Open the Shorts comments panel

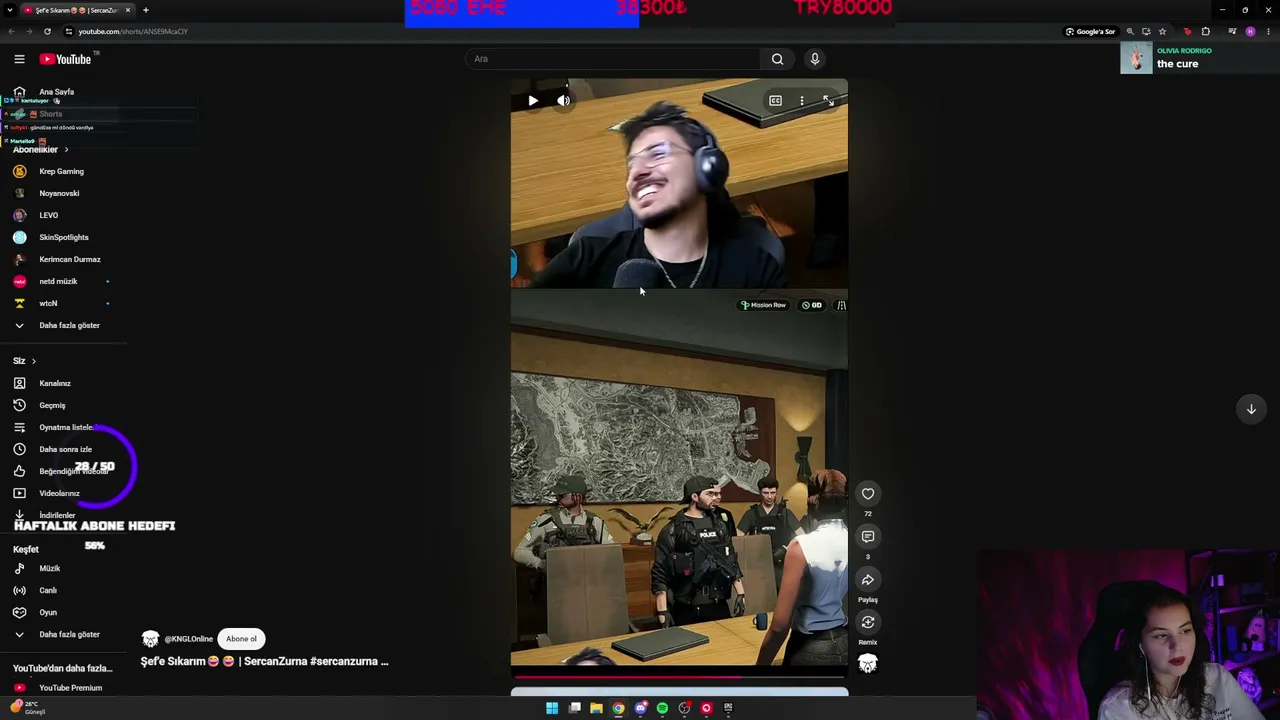(868, 537)
